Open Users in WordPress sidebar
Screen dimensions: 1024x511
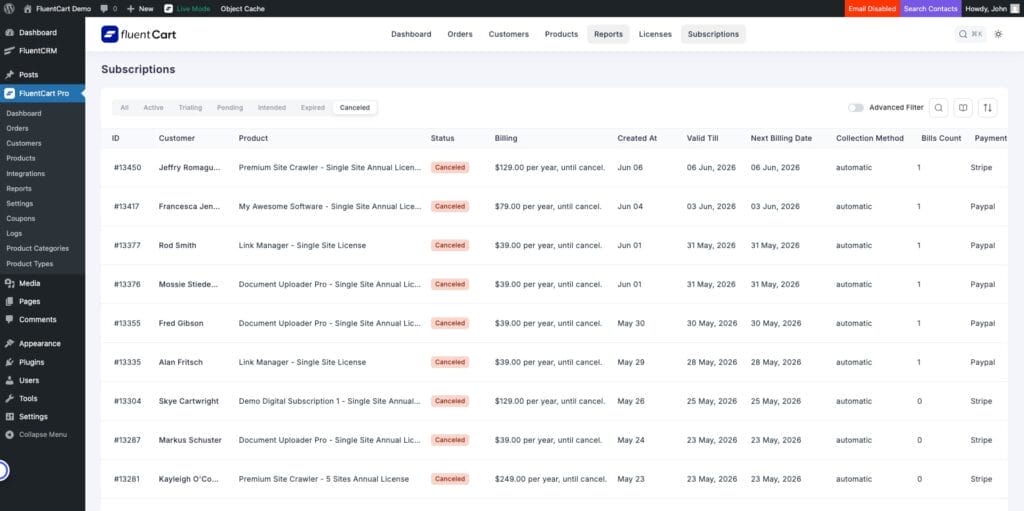pos(42,380)
